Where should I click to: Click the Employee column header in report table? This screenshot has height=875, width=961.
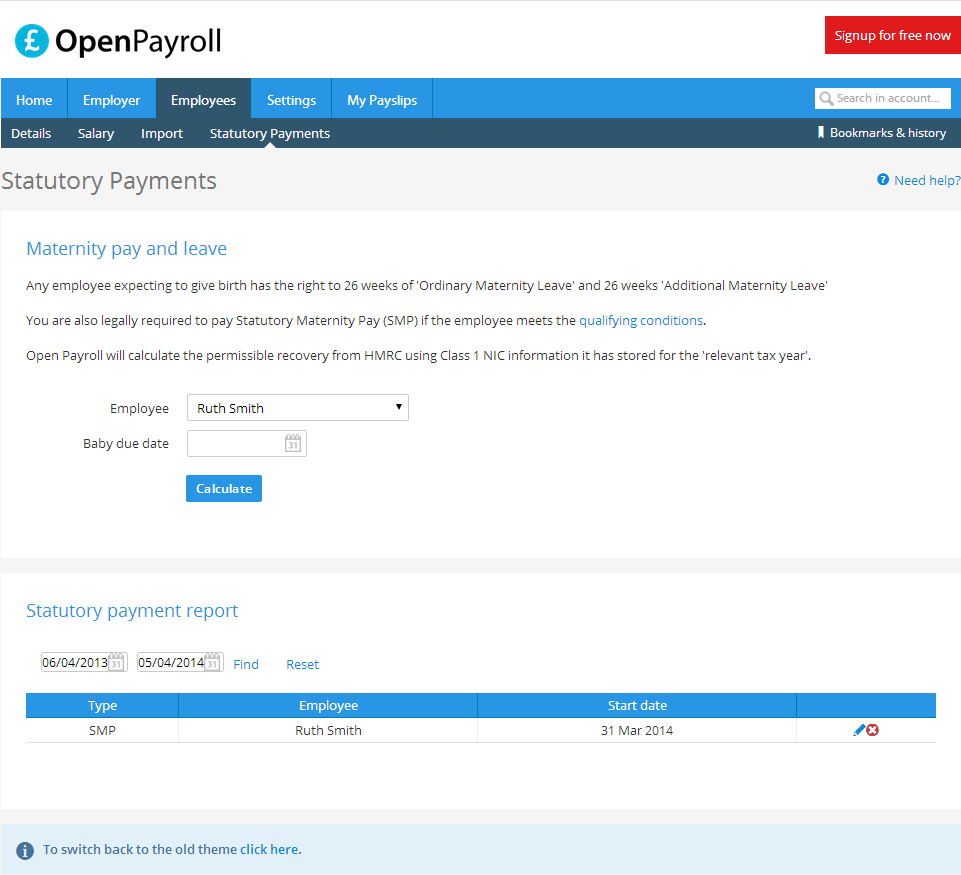pos(329,705)
